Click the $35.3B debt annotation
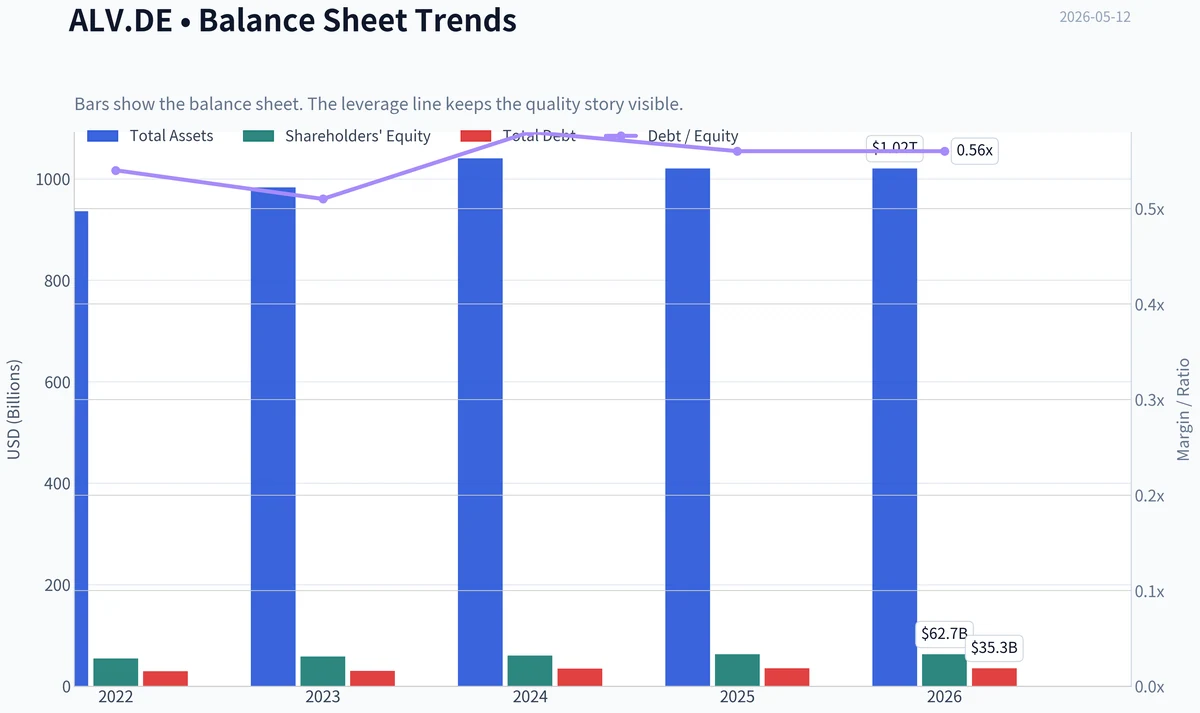This screenshot has width=1200, height=713. coord(994,647)
